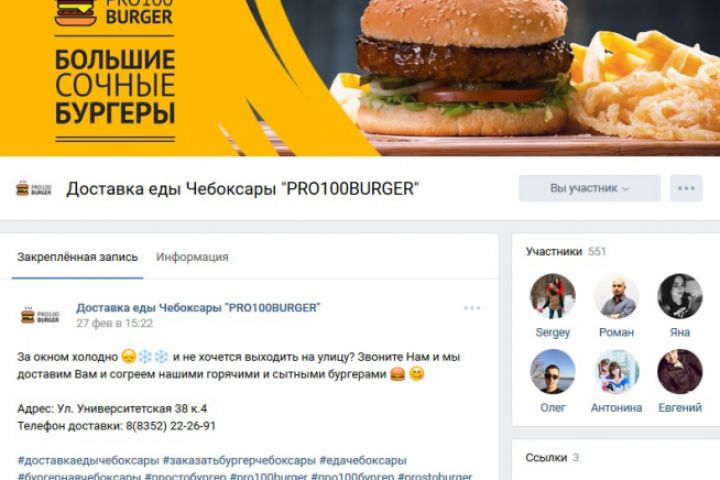Open Антонина's profile avatar
720x480 pixels.
pyautogui.click(x=616, y=372)
